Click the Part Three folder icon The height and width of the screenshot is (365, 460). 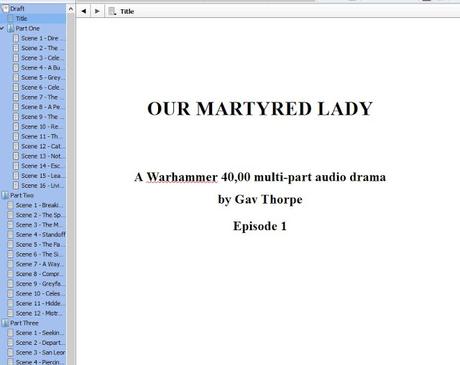(x=5, y=323)
